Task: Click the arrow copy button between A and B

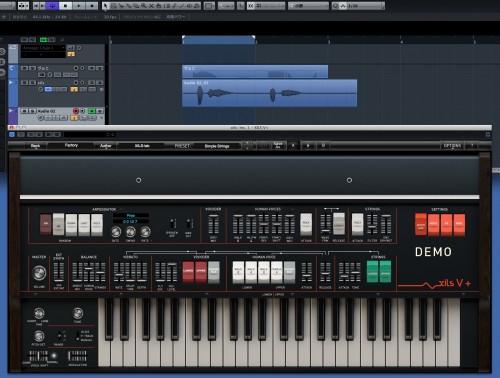Action: (x=308, y=145)
